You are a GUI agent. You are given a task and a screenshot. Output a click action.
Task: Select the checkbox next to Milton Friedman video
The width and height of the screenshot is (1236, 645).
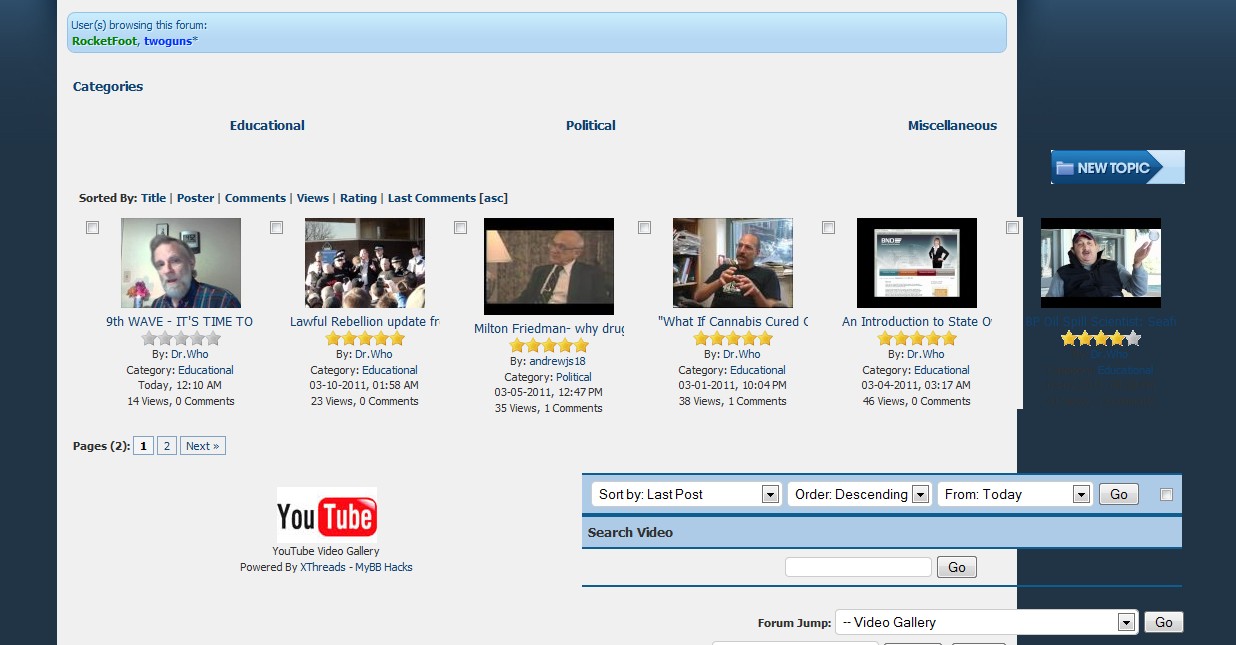pos(461,228)
